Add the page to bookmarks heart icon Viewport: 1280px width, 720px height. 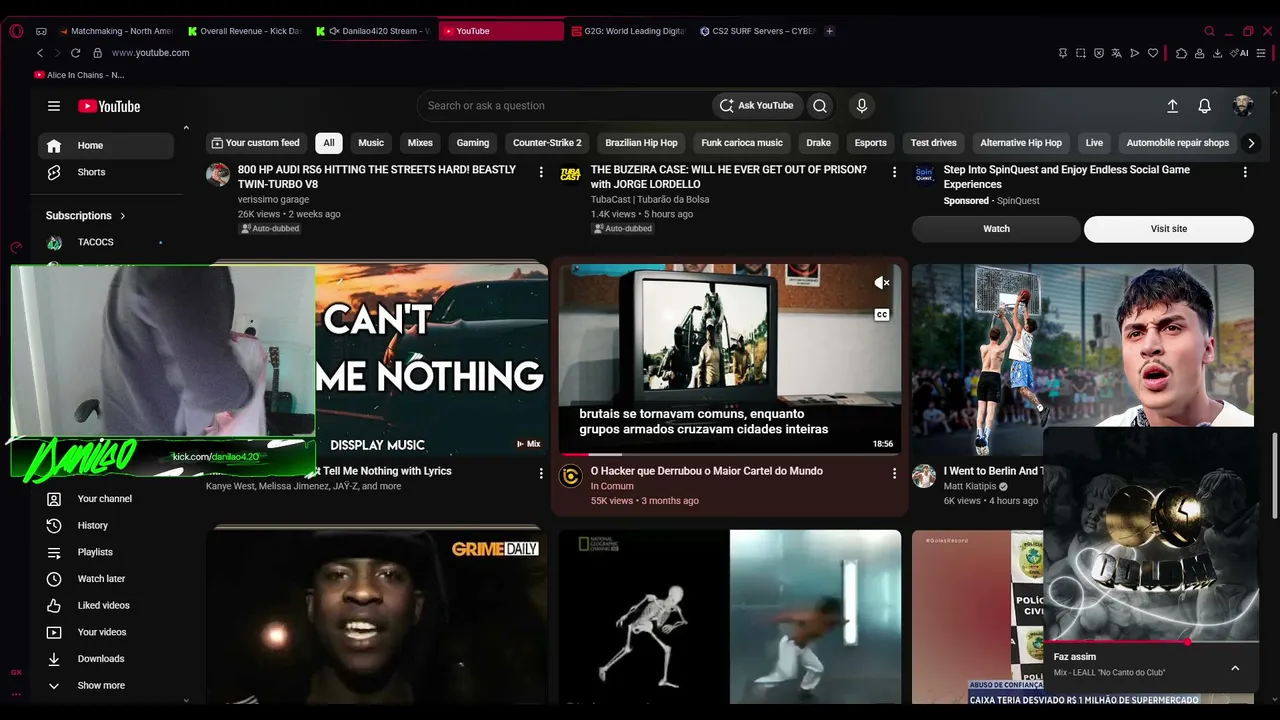1153,53
